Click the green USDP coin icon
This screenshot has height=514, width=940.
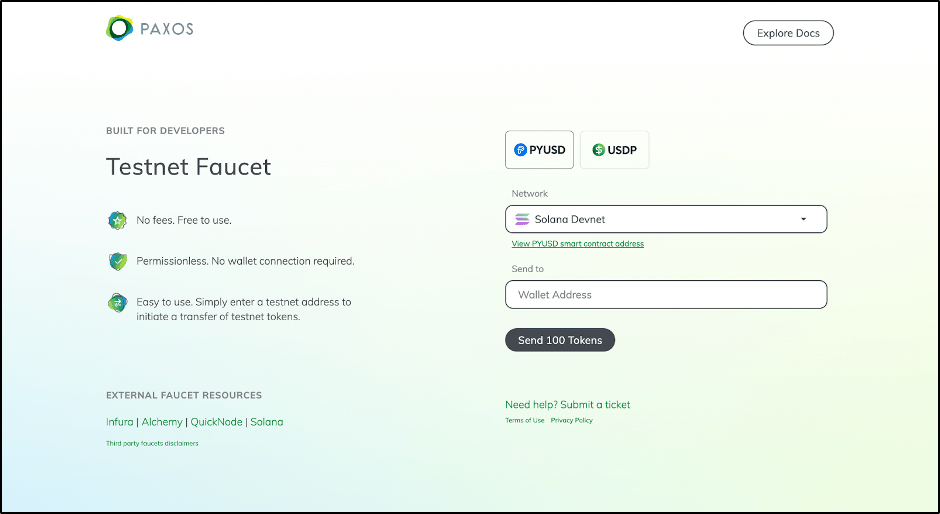599,150
